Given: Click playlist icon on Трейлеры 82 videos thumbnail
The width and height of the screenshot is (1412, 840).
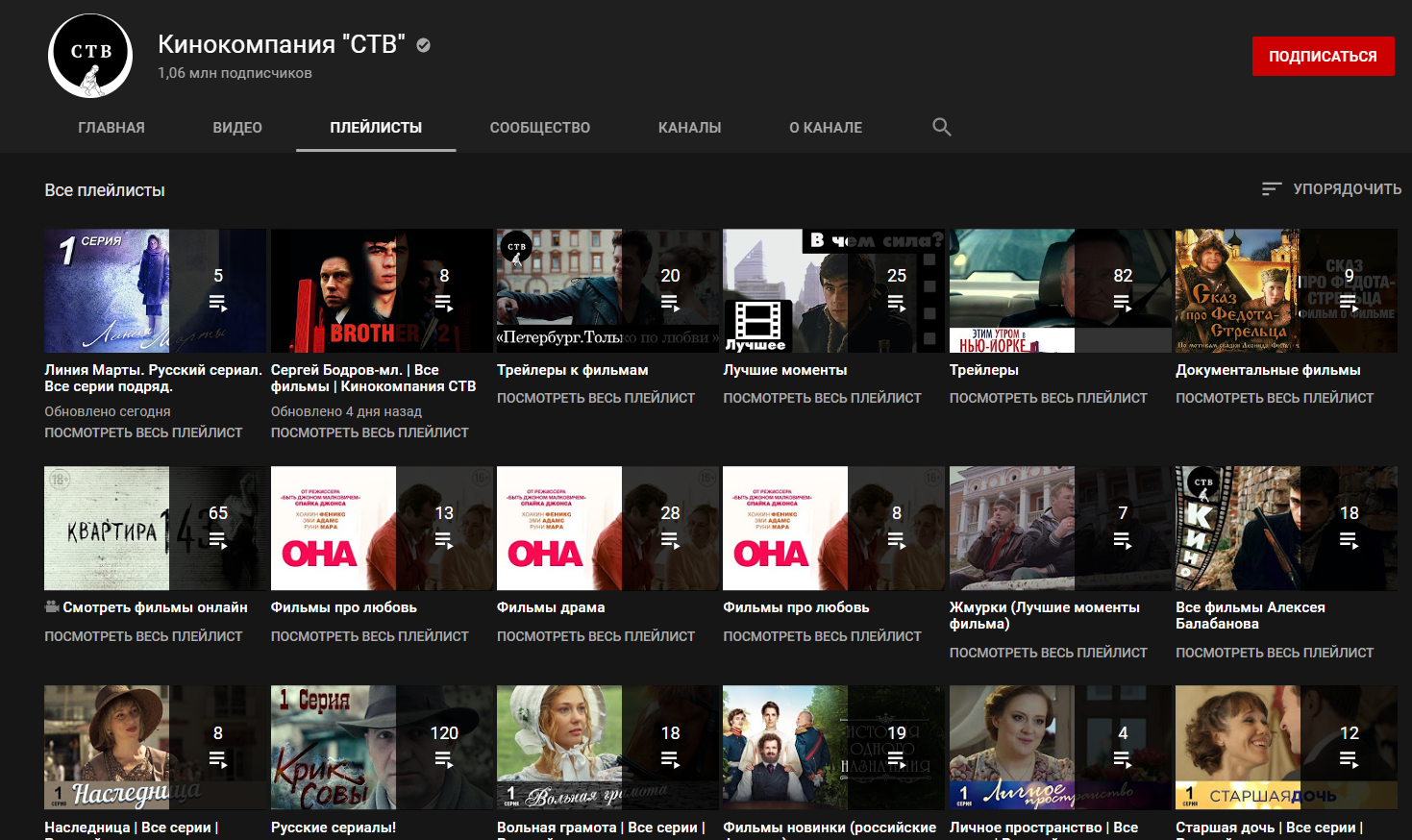Looking at the screenshot, I should click(x=1122, y=304).
